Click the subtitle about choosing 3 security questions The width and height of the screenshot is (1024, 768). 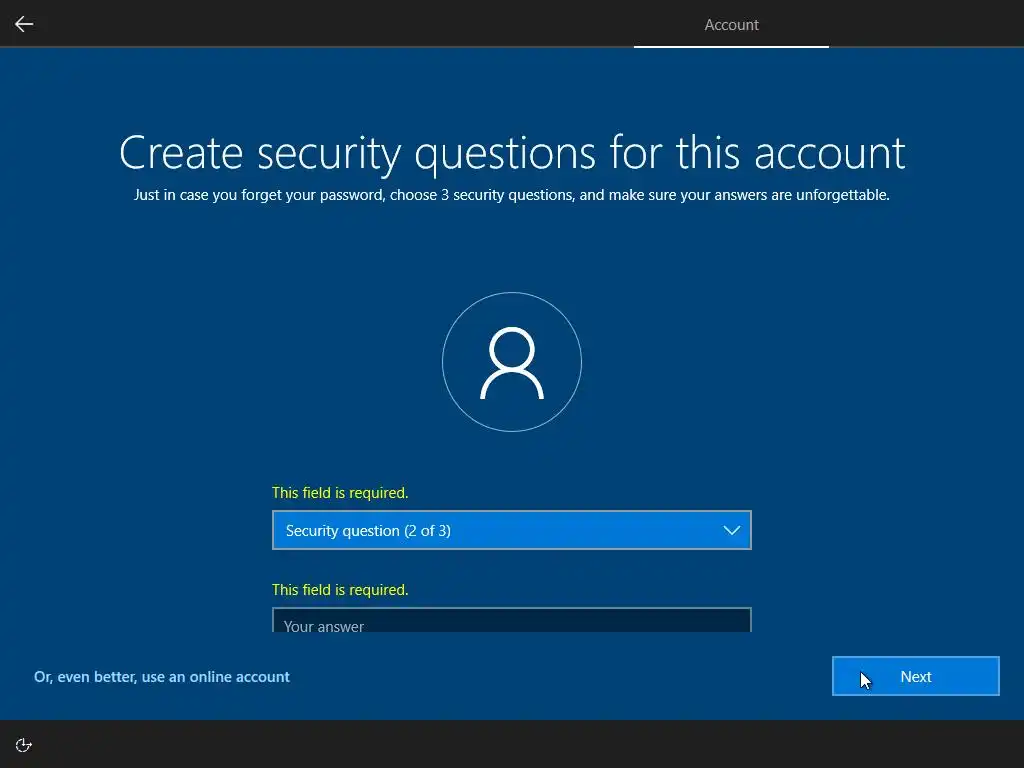pos(512,195)
